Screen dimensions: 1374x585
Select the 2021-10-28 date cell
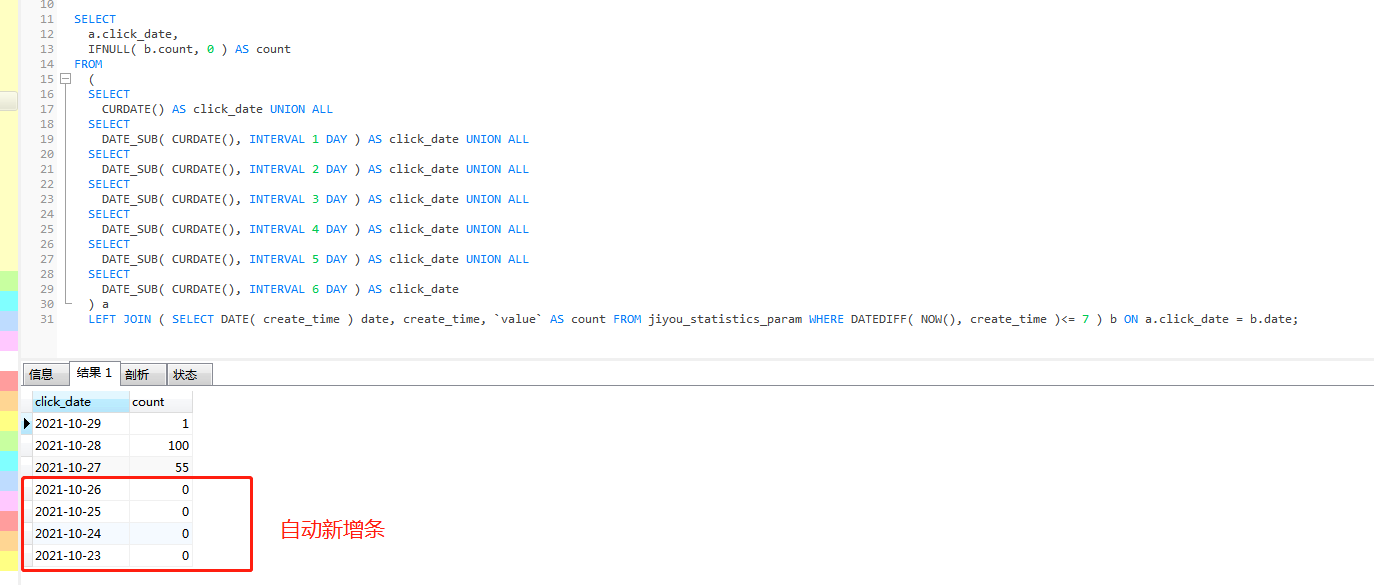point(81,446)
